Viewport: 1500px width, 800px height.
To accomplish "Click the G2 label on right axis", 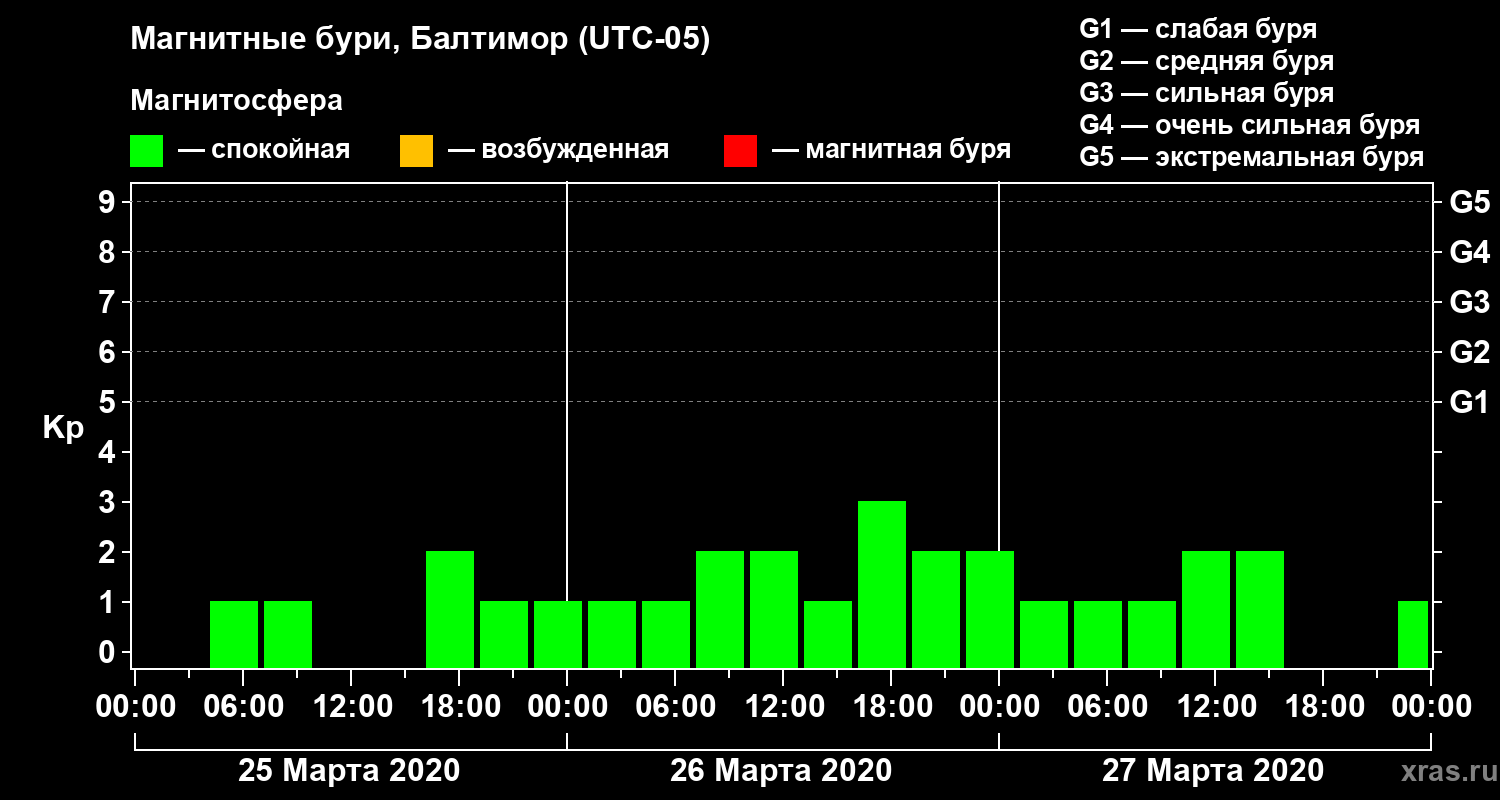I will coord(1469,352).
